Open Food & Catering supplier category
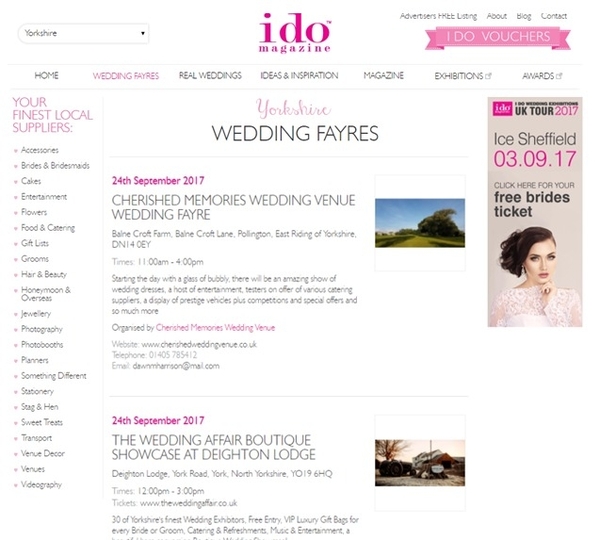 (x=48, y=228)
